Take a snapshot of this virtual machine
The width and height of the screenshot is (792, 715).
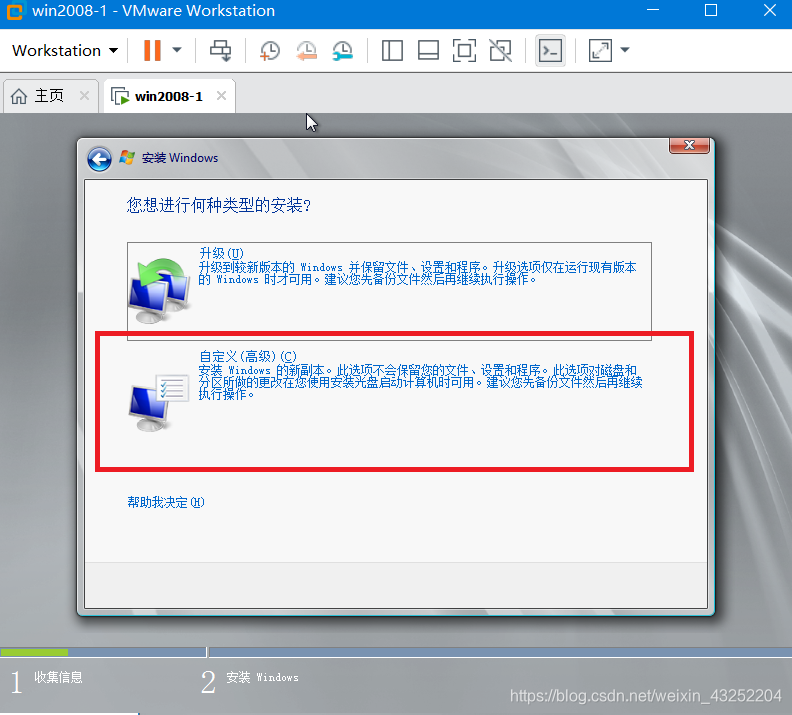click(270, 50)
